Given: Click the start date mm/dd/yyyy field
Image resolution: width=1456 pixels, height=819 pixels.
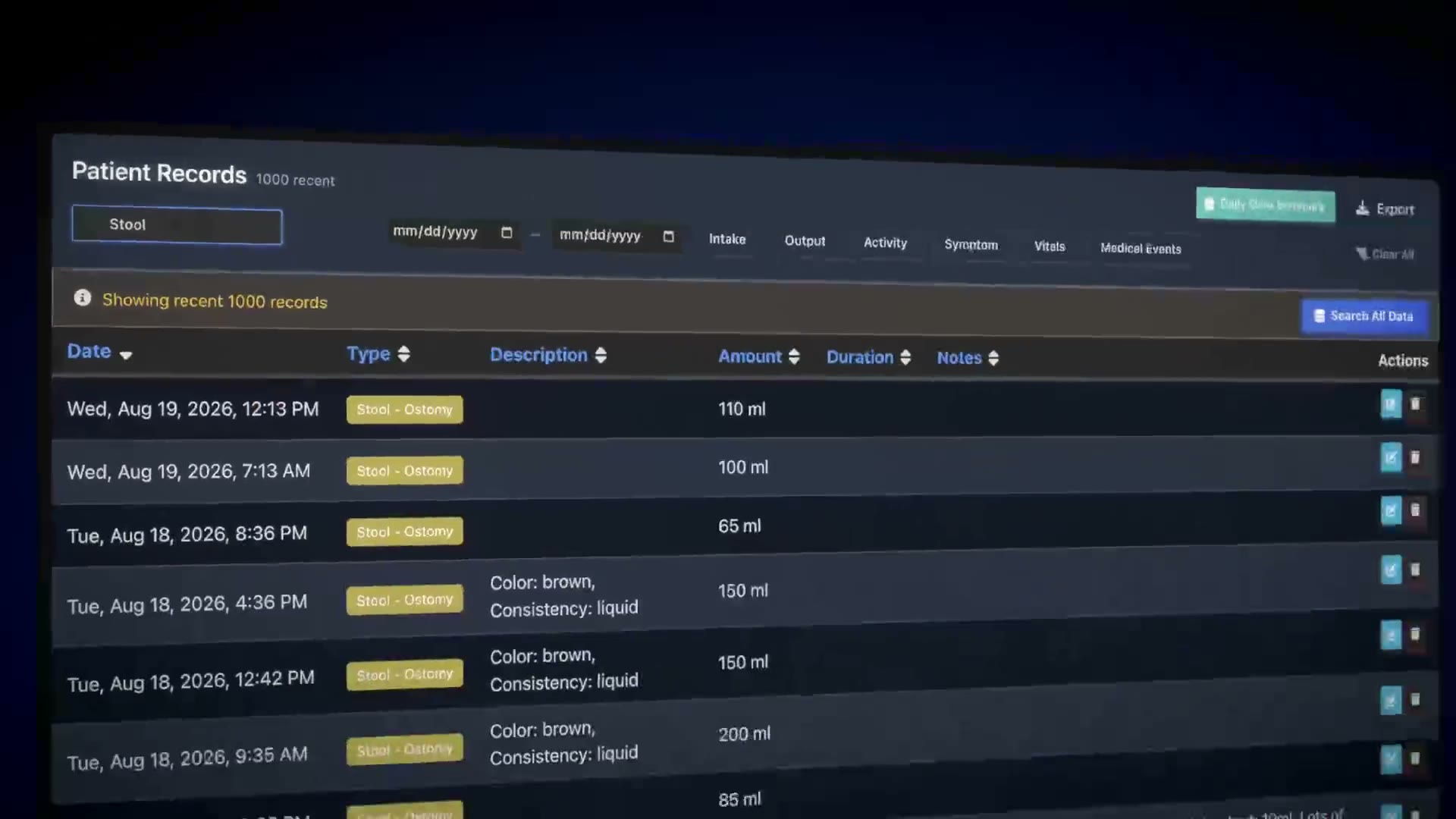Looking at the screenshot, I should (x=453, y=232).
